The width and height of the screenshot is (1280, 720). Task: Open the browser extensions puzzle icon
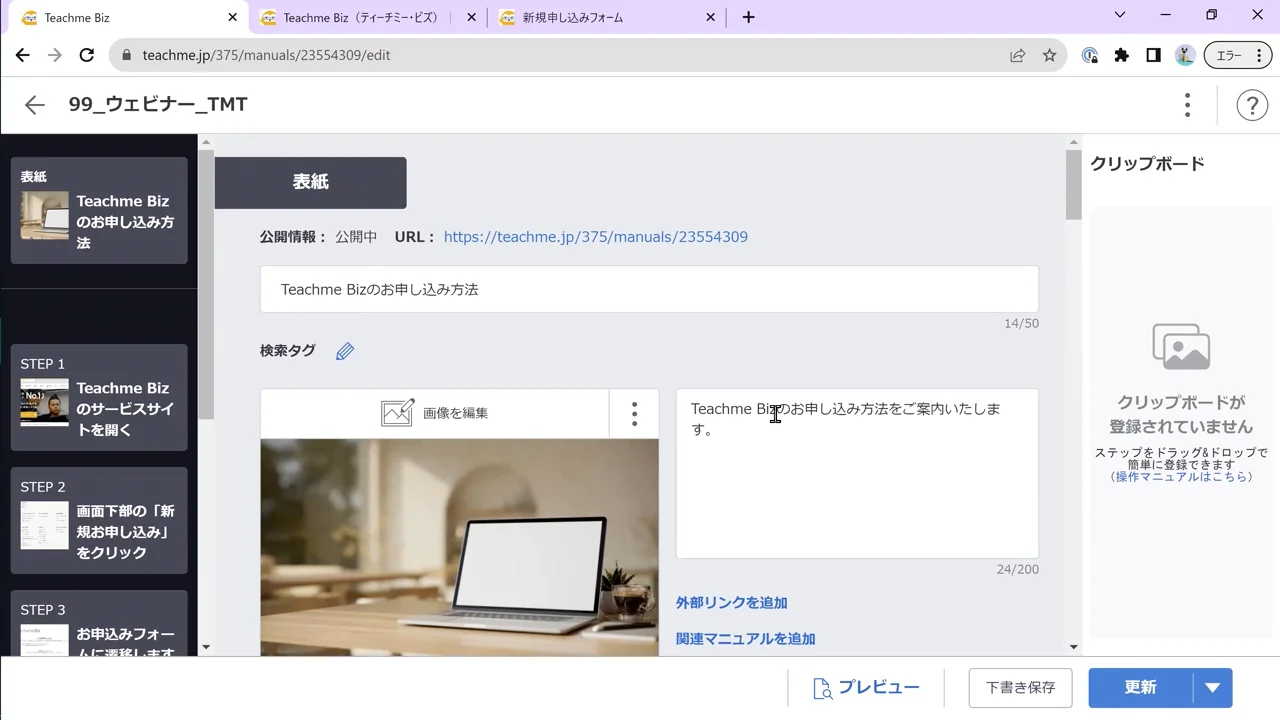pos(1122,56)
